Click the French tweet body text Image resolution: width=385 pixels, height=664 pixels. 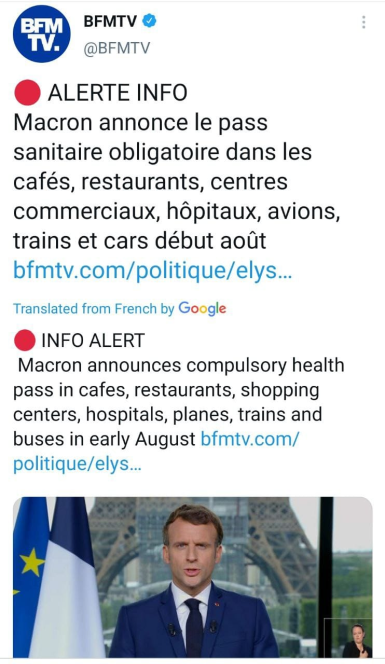pyautogui.click(x=177, y=182)
